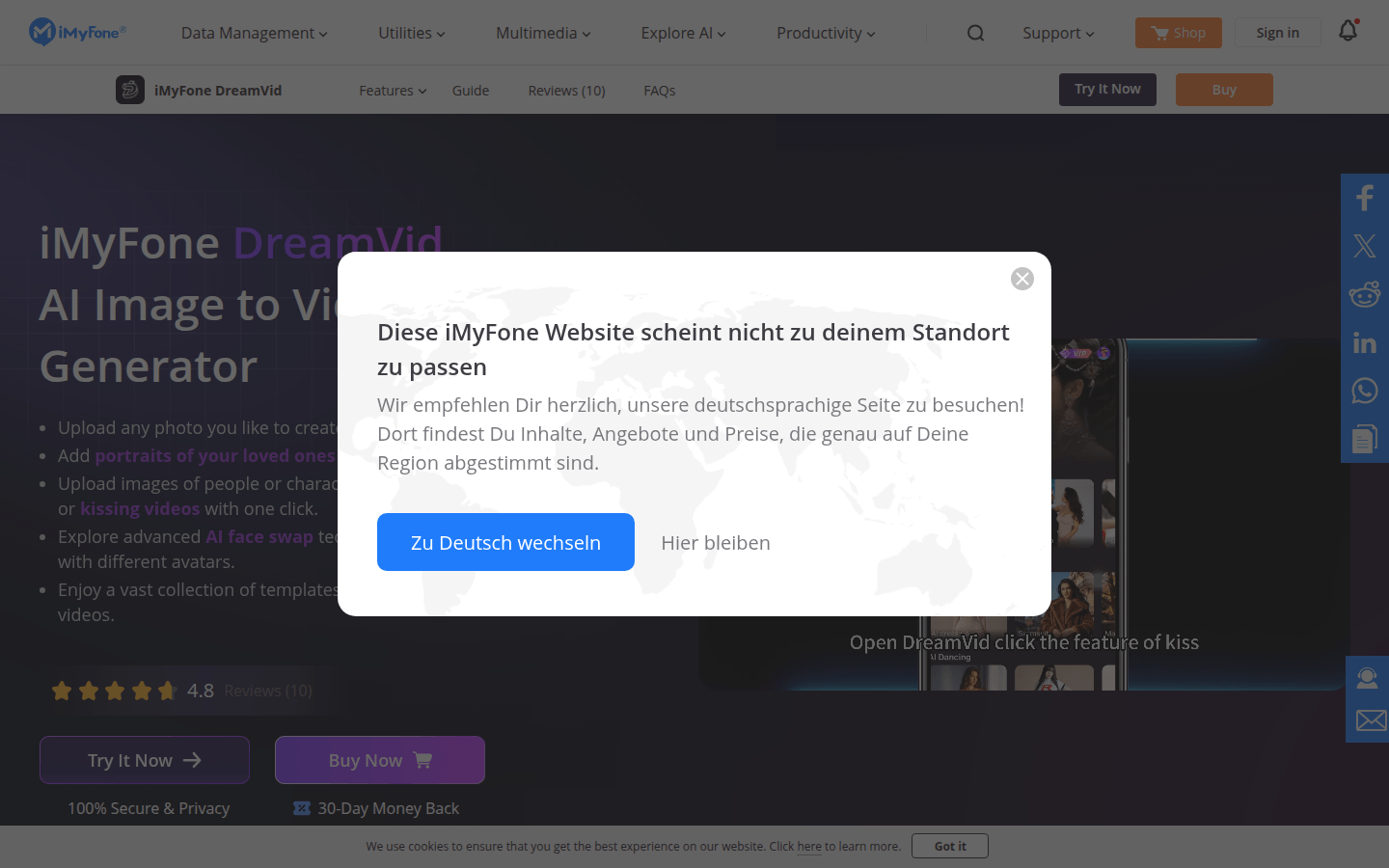Click Zu Deutsch wechseln button
This screenshot has height=868, width=1389.
[505, 542]
